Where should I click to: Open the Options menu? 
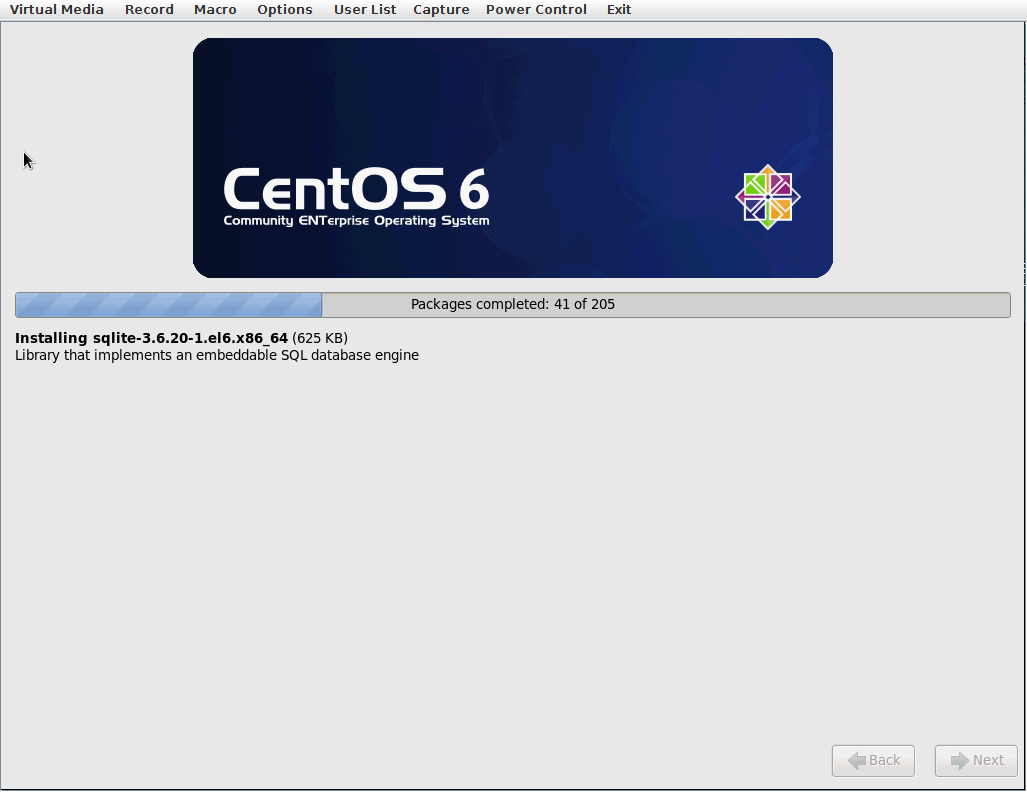coord(284,10)
